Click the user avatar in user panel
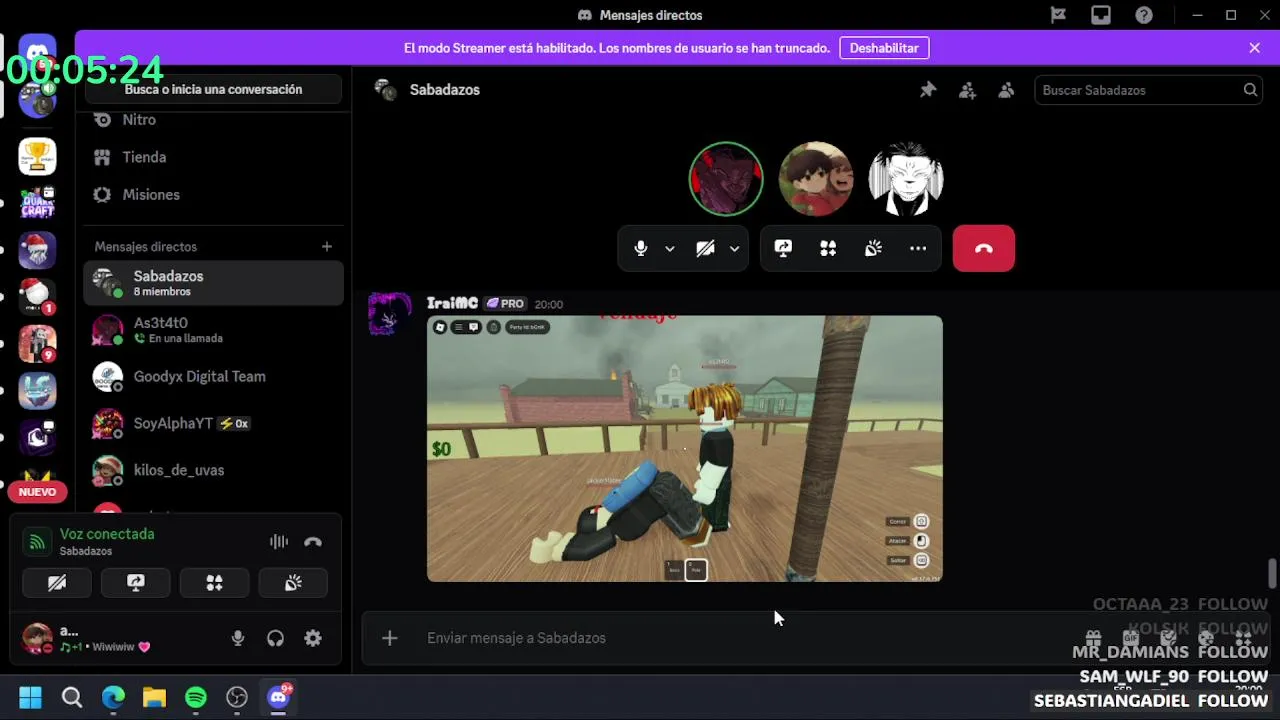 coord(37,638)
